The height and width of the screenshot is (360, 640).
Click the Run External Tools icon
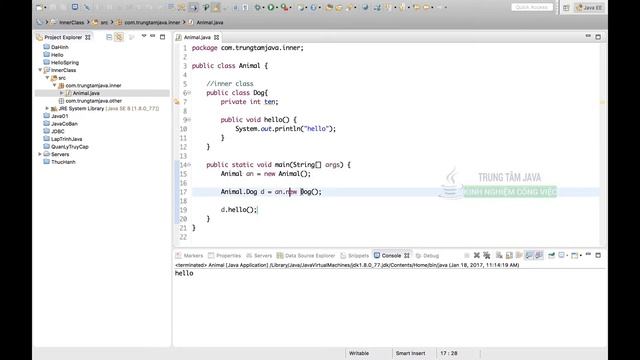click(x=284, y=7)
